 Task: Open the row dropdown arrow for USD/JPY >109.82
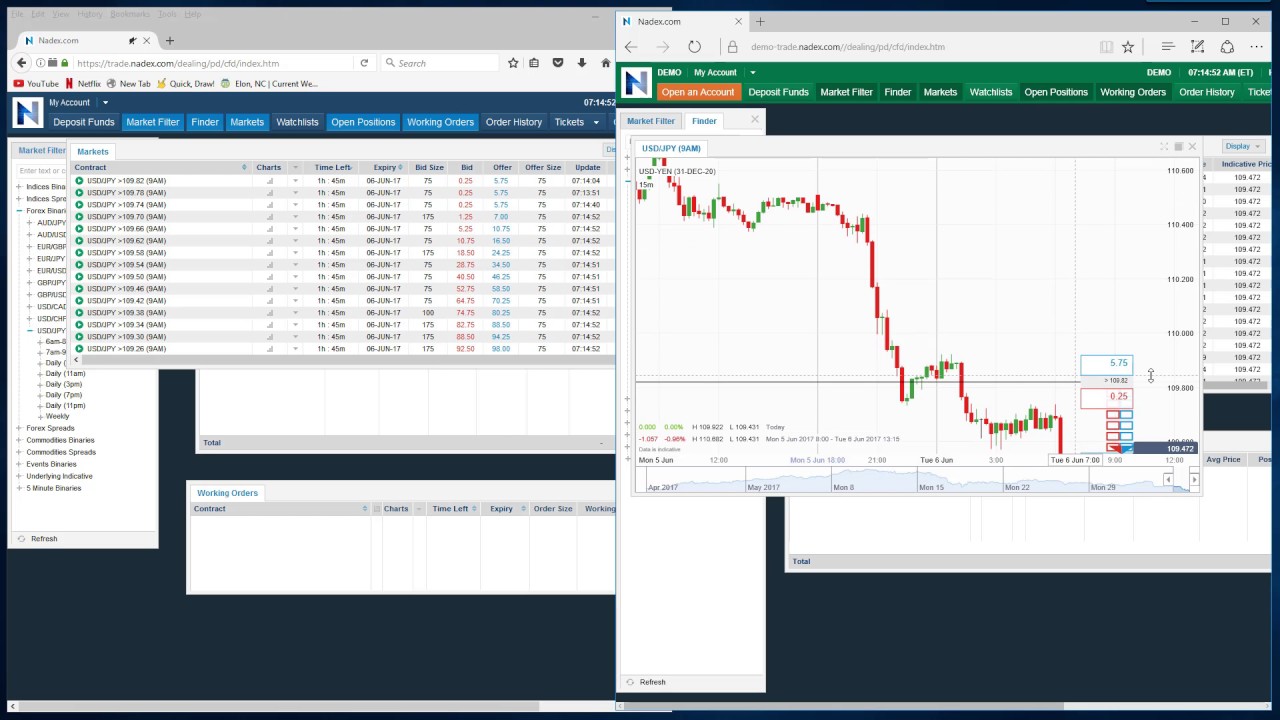(x=295, y=181)
